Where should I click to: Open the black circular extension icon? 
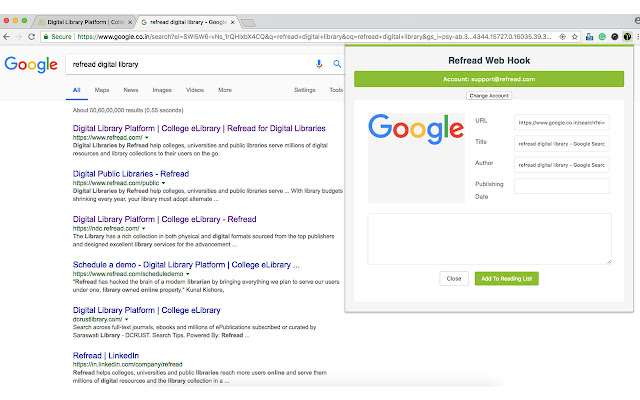tap(615, 37)
